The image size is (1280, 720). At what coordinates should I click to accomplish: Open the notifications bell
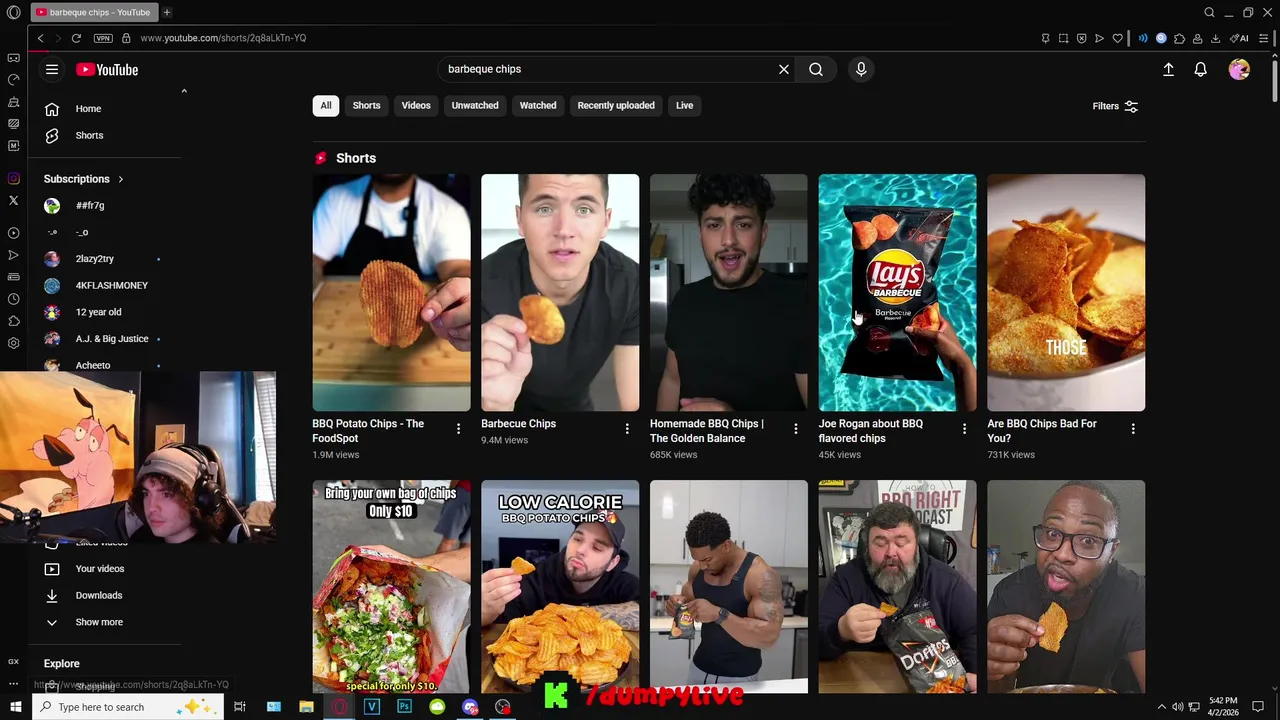[x=1200, y=69]
